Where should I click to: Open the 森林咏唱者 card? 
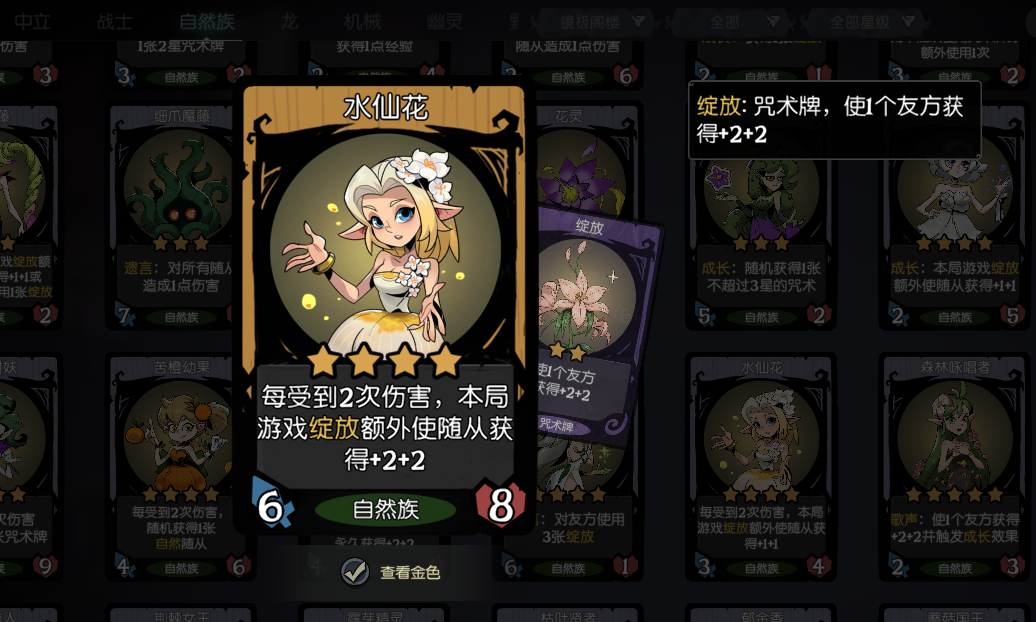pyautogui.click(x=954, y=467)
